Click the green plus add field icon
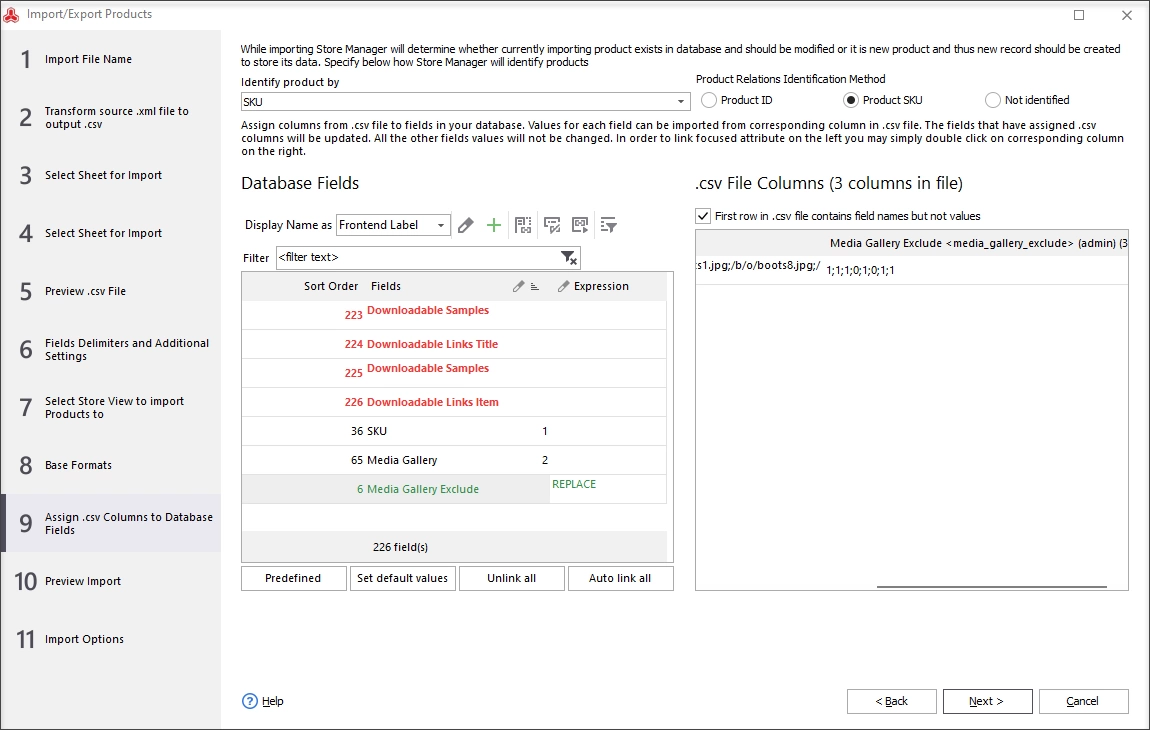 (494, 225)
